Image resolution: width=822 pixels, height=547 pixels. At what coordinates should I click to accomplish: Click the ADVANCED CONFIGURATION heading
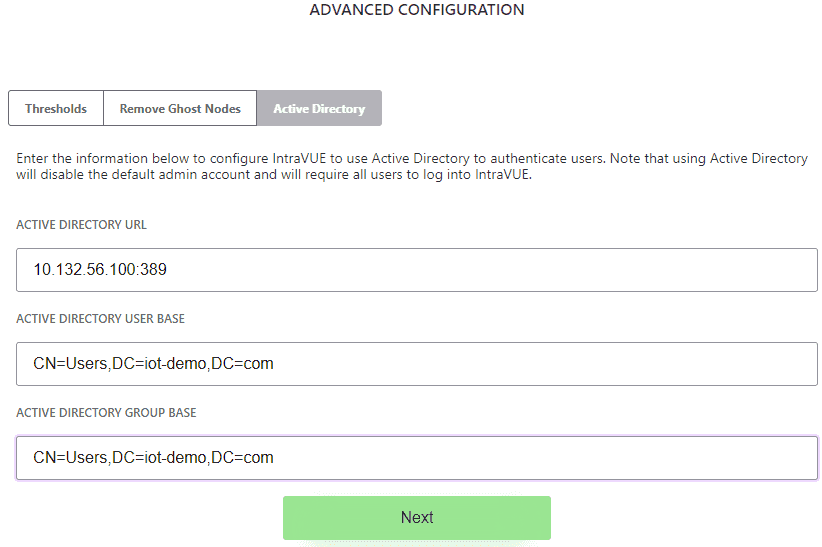(x=417, y=9)
